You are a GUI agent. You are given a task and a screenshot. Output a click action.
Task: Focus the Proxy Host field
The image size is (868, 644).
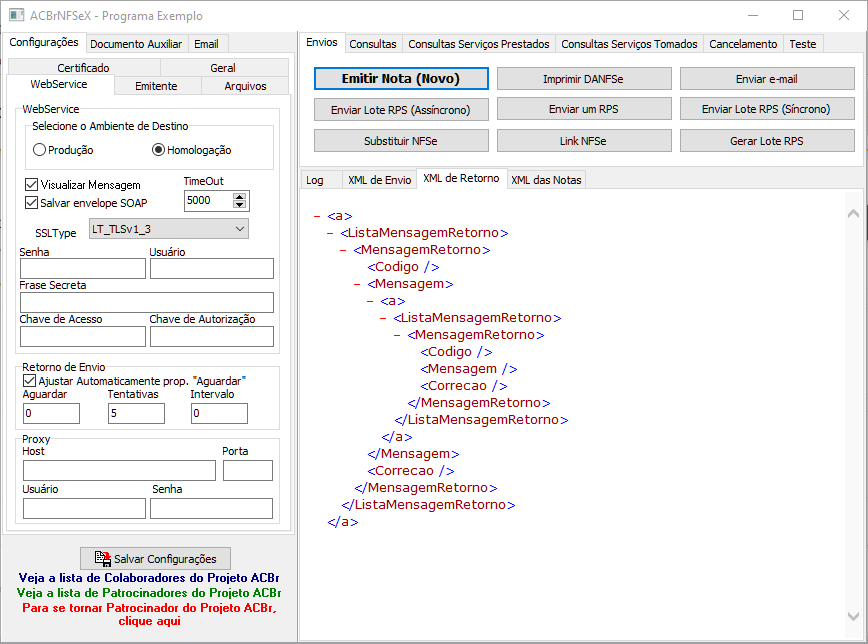click(119, 470)
